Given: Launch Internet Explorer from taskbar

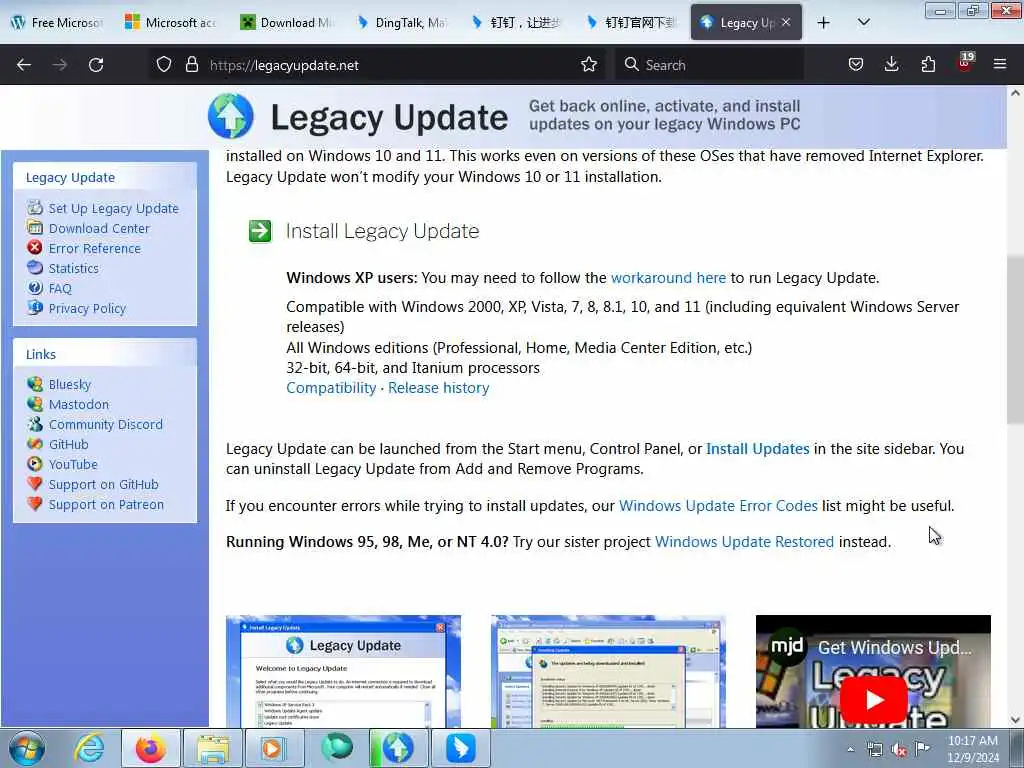Looking at the screenshot, I should [x=89, y=748].
